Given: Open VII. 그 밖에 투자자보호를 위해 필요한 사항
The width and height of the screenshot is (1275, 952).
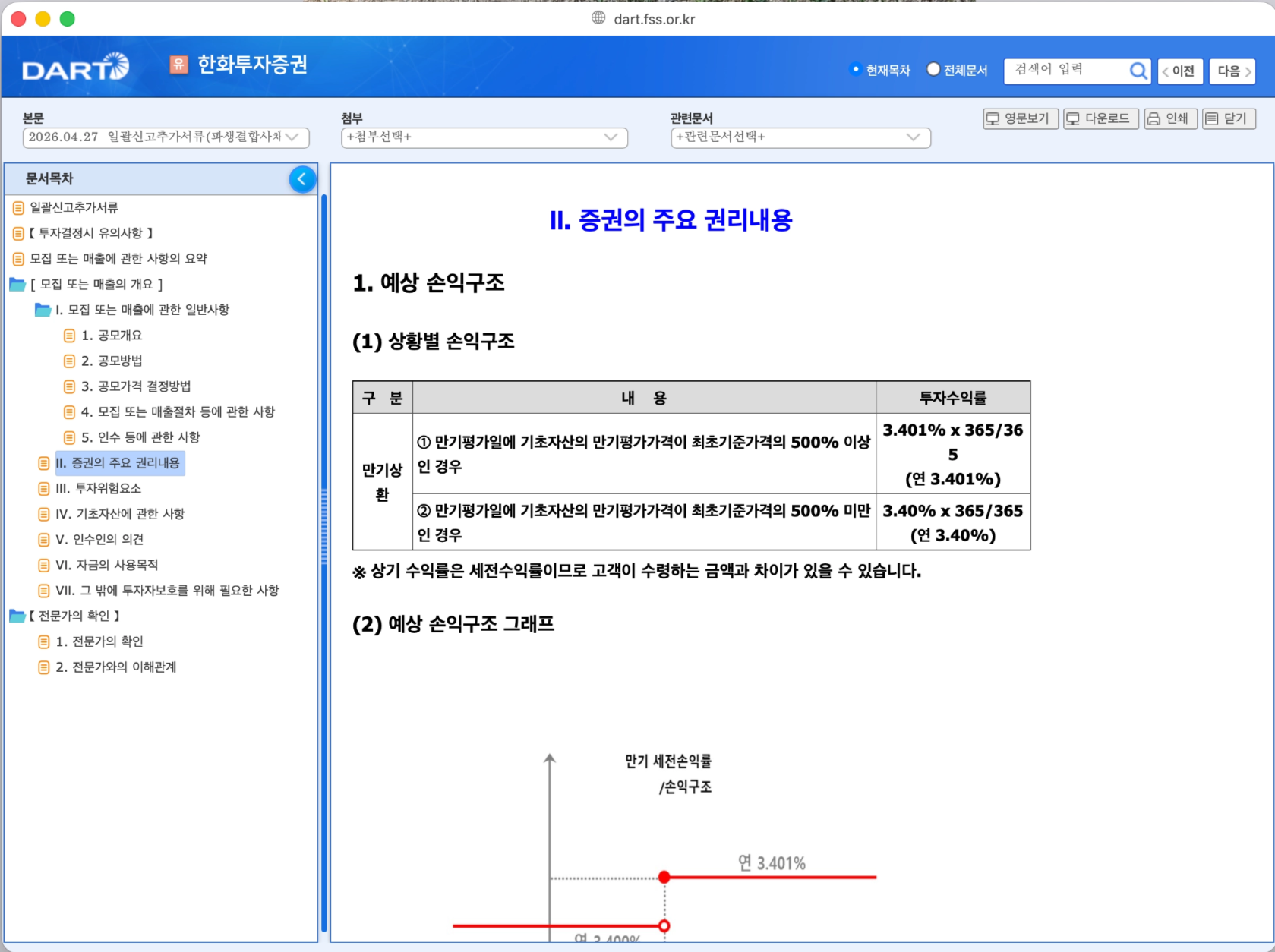Looking at the screenshot, I should (x=167, y=591).
